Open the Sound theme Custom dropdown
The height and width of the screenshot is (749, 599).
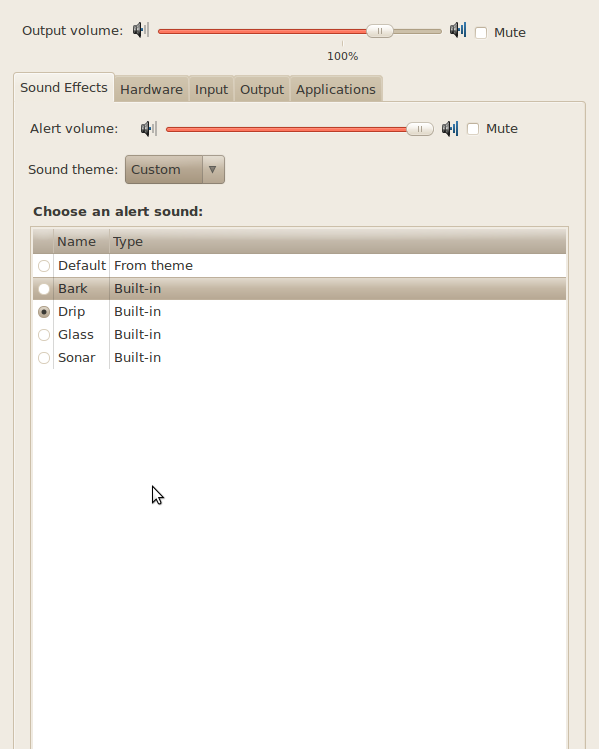(175, 170)
